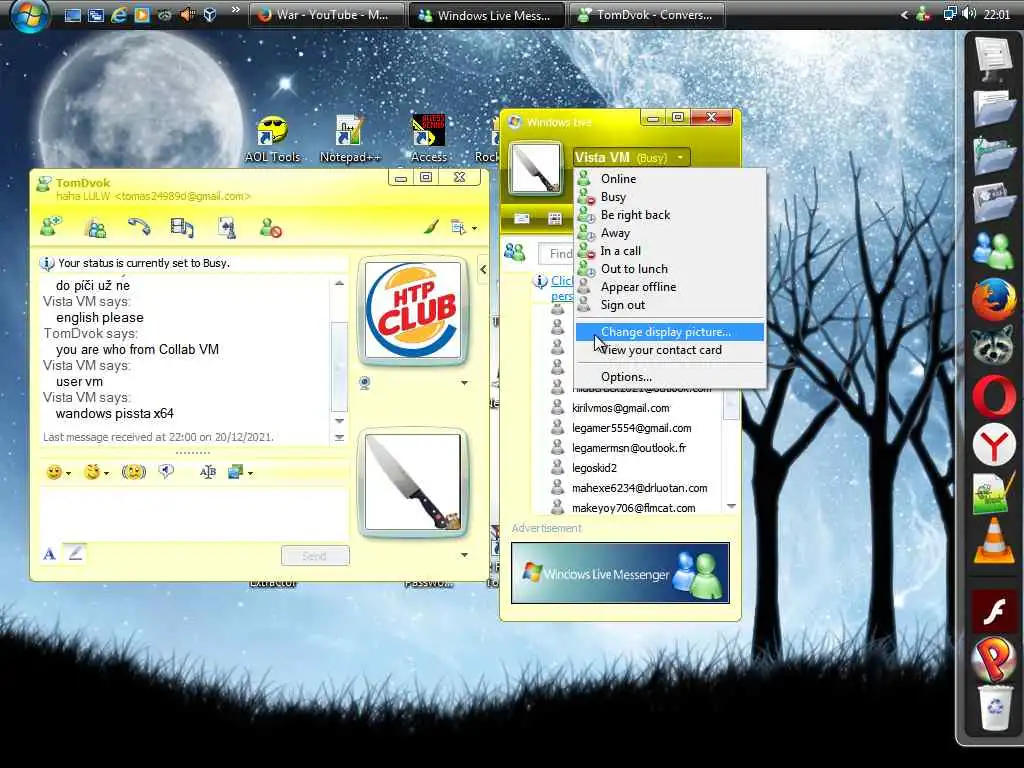Click the font style AB icon

coord(208,472)
